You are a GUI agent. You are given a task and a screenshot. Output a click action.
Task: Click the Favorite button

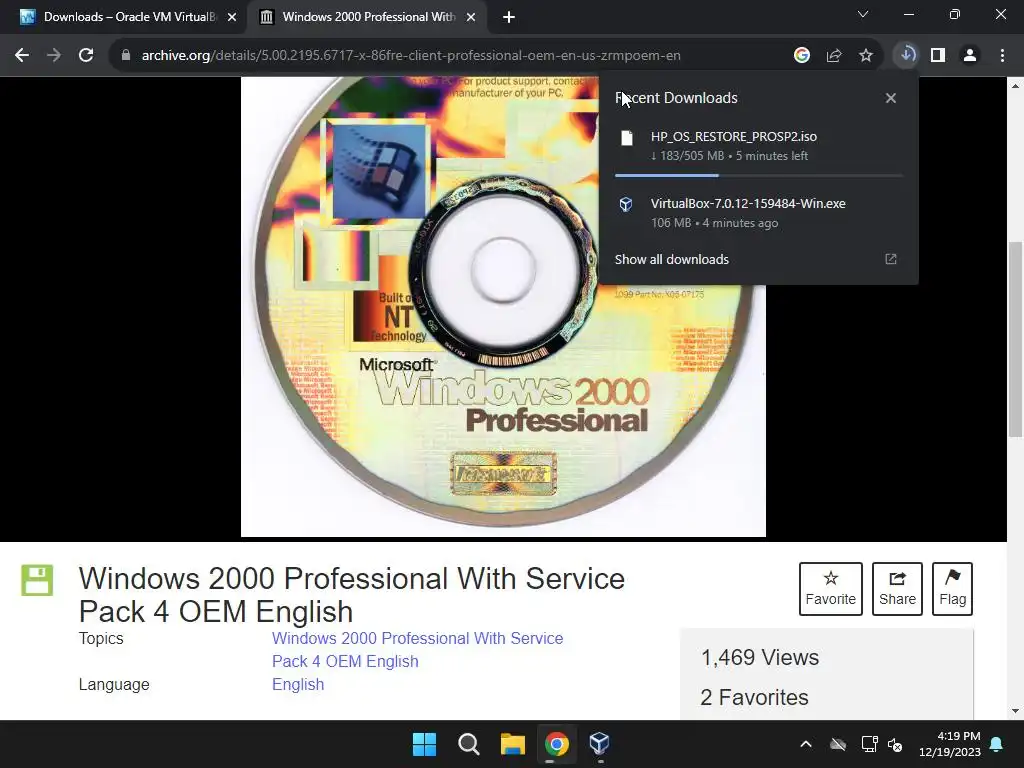(x=831, y=588)
